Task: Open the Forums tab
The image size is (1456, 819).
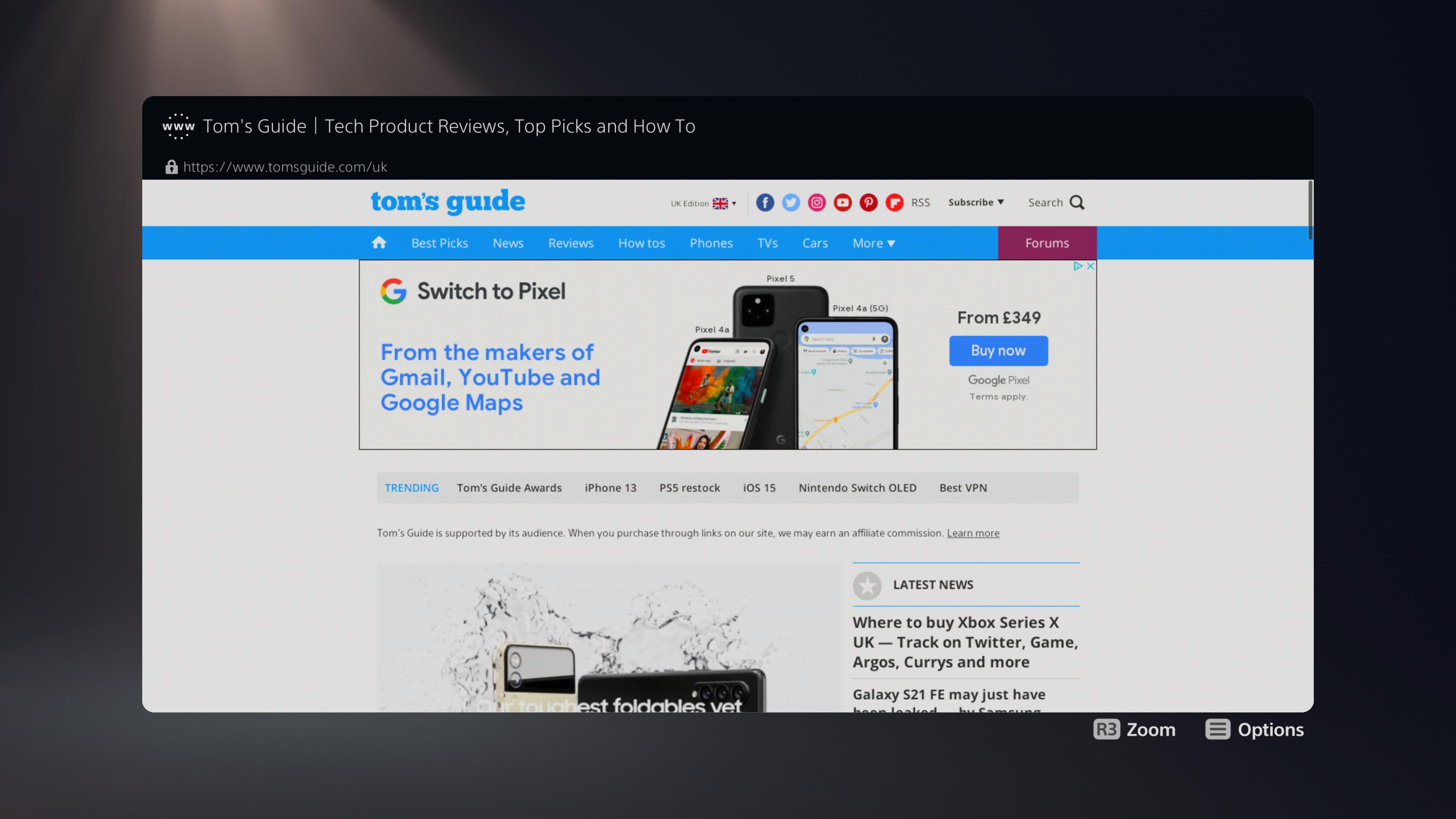Action: (x=1047, y=243)
